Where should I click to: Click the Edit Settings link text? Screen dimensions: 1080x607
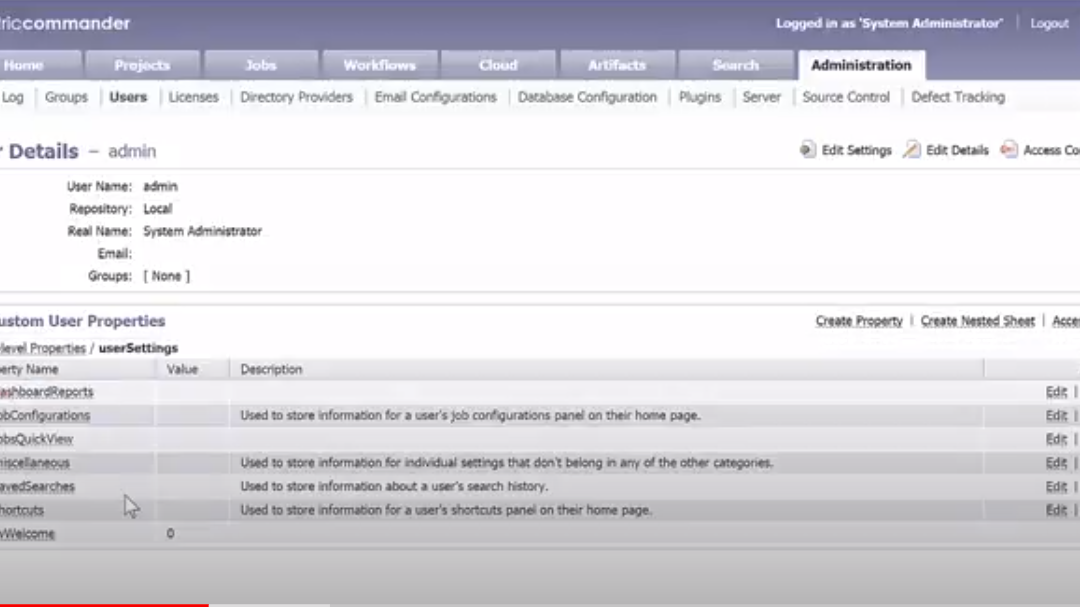point(856,150)
